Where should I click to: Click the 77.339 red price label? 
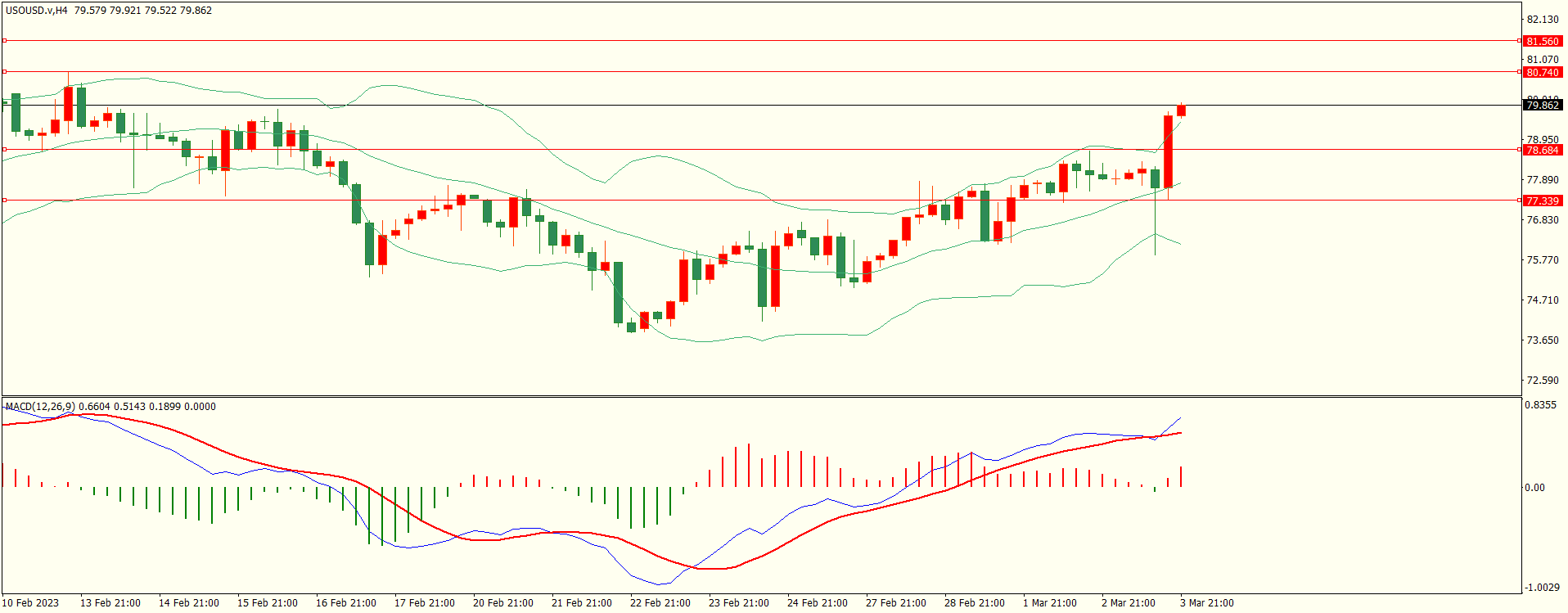(x=1542, y=201)
